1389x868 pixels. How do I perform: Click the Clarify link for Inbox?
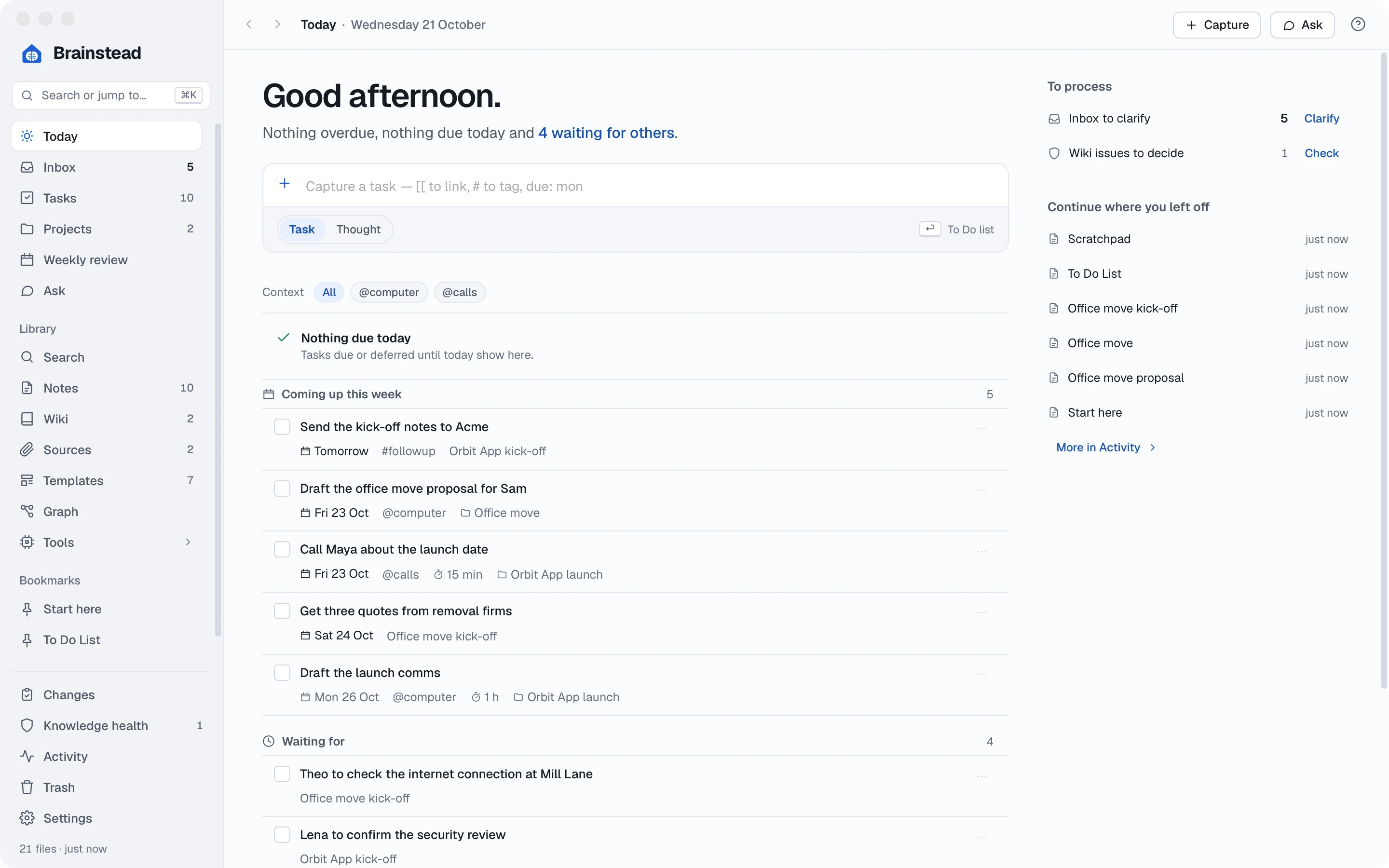point(1321,118)
